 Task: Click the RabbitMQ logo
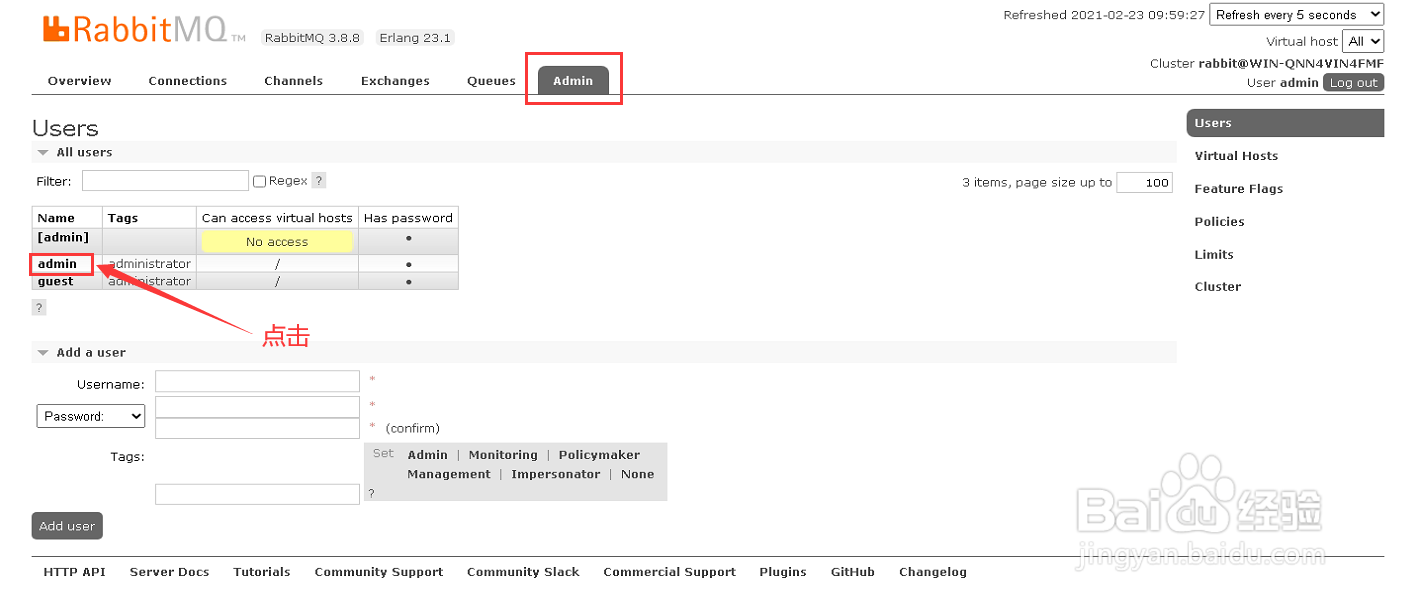tap(144, 29)
